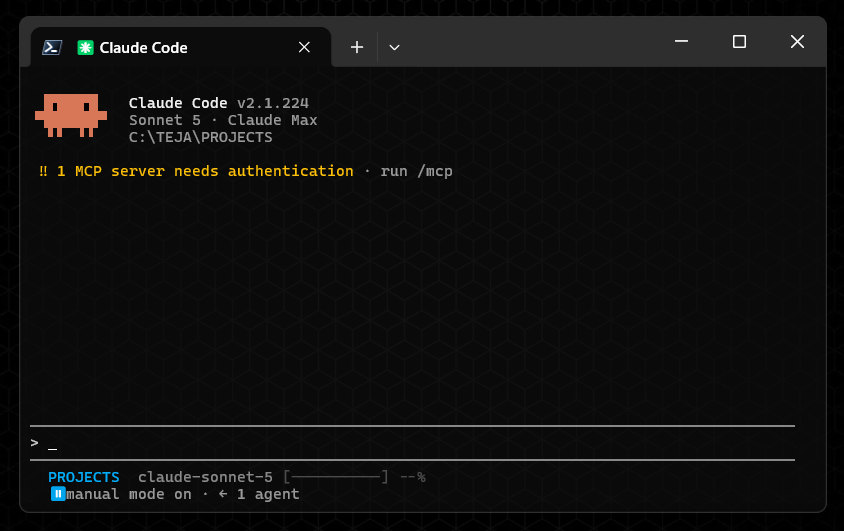Screen dimensions: 844x531
Task: Maximize the terminal window
Action: tap(739, 41)
